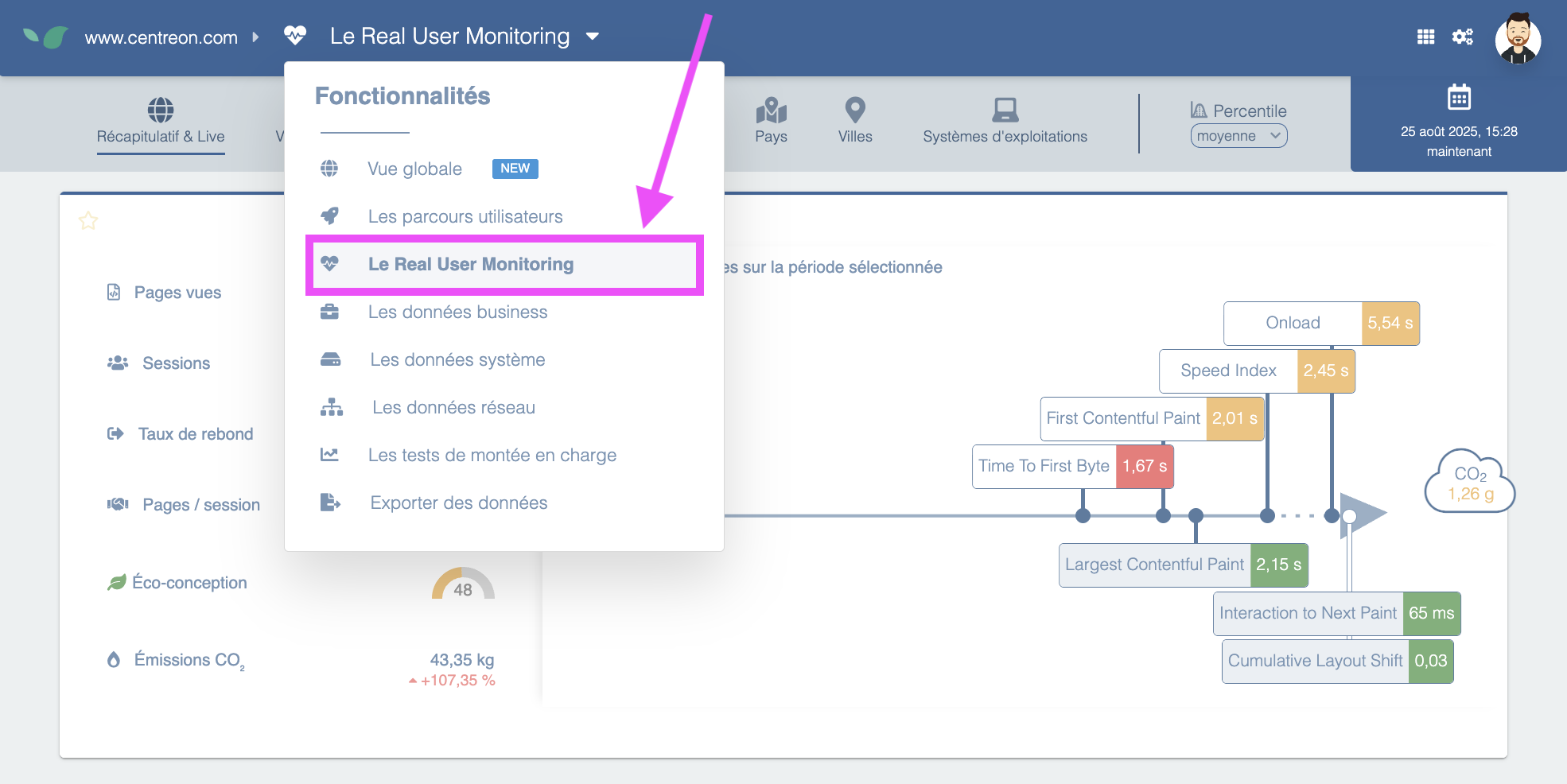Click the Taux de rebond metric
The width and height of the screenshot is (1567, 784).
click(x=195, y=434)
